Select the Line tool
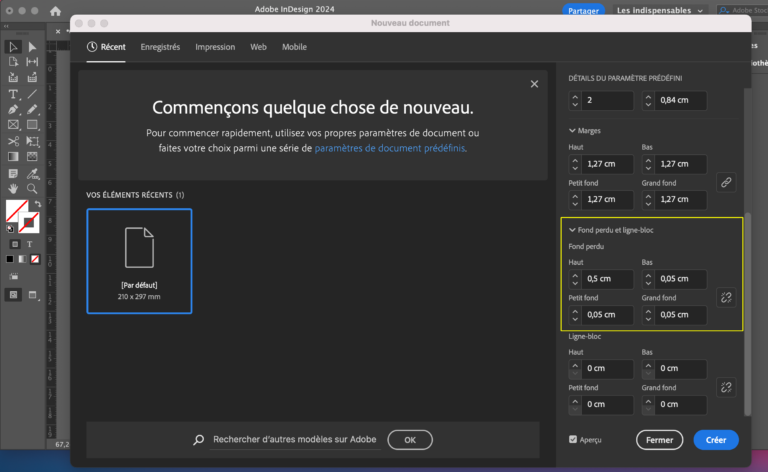 32,94
